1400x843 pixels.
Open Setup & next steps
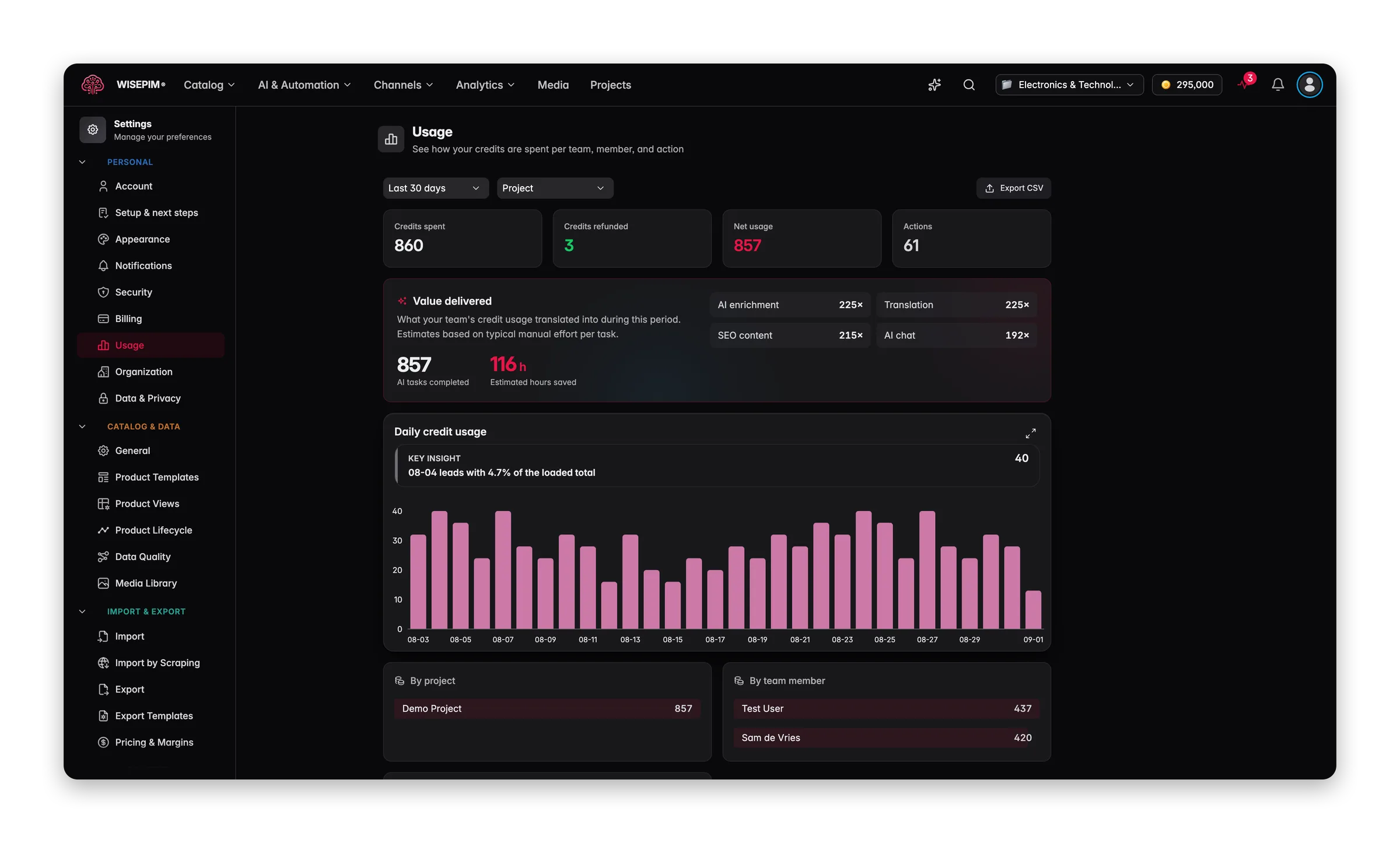coord(150,212)
